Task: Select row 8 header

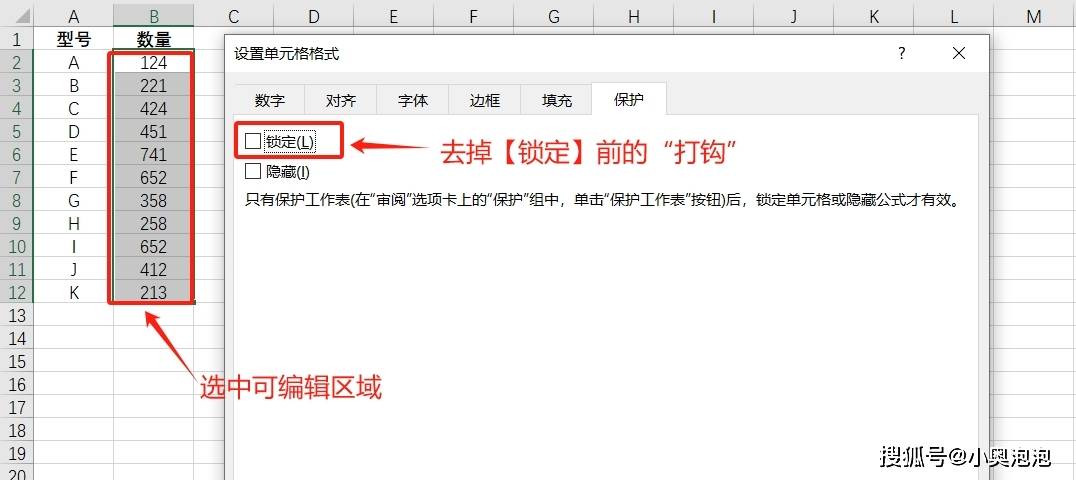Action: 16,201
